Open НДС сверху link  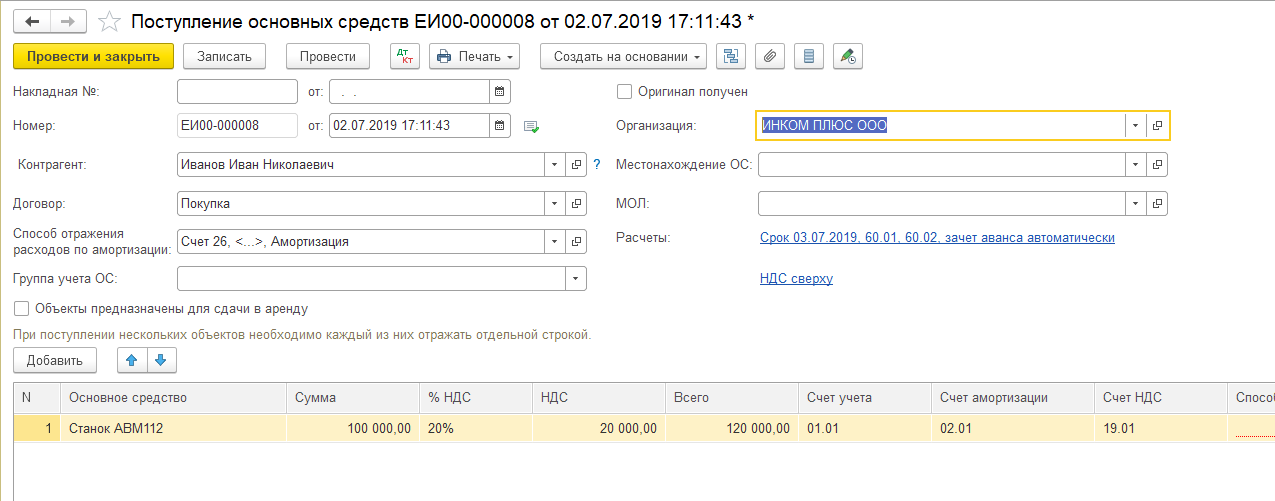(796, 279)
